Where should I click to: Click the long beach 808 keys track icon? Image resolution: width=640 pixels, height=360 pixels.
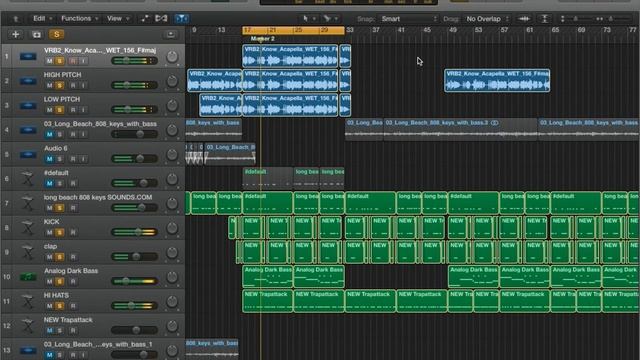[x=28, y=203]
